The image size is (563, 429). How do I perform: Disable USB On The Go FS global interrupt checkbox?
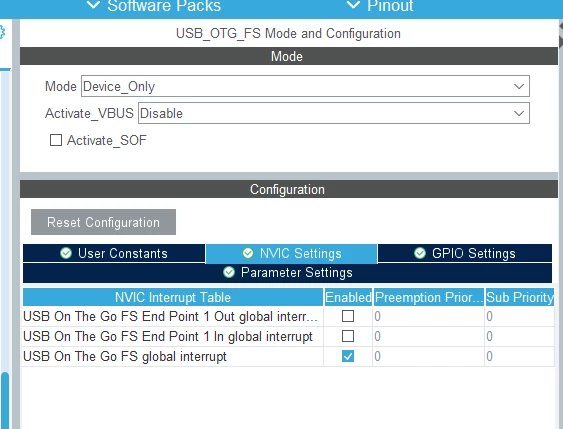point(348,356)
